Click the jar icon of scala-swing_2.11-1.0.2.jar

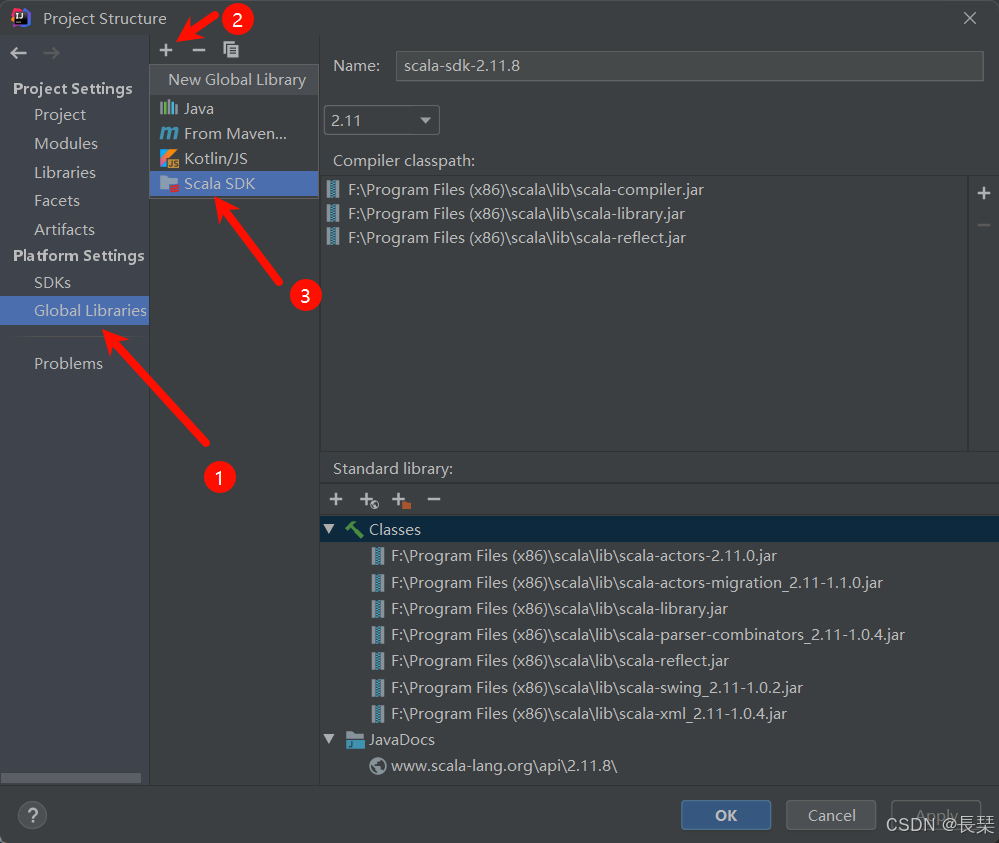point(378,688)
